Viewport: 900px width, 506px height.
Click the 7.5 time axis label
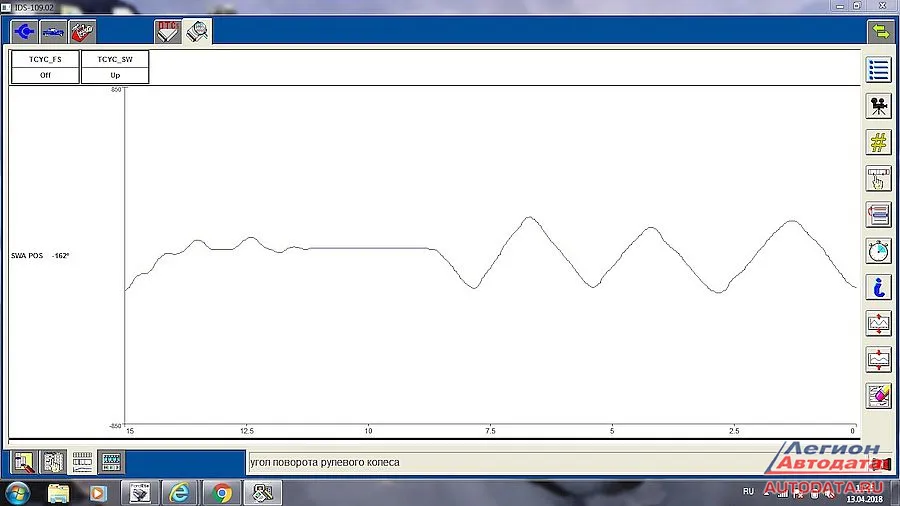point(490,431)
